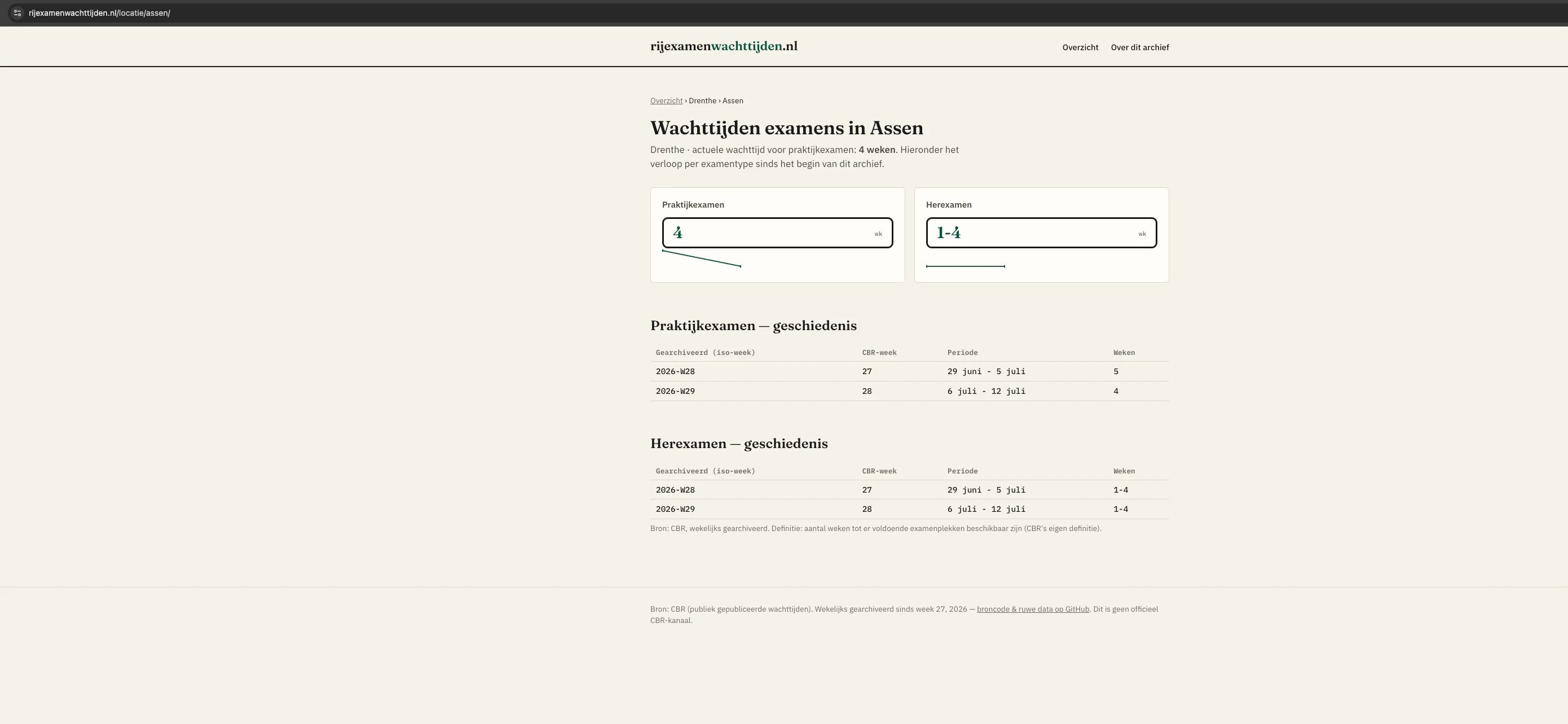Click the site info icon in address bar

17,13
